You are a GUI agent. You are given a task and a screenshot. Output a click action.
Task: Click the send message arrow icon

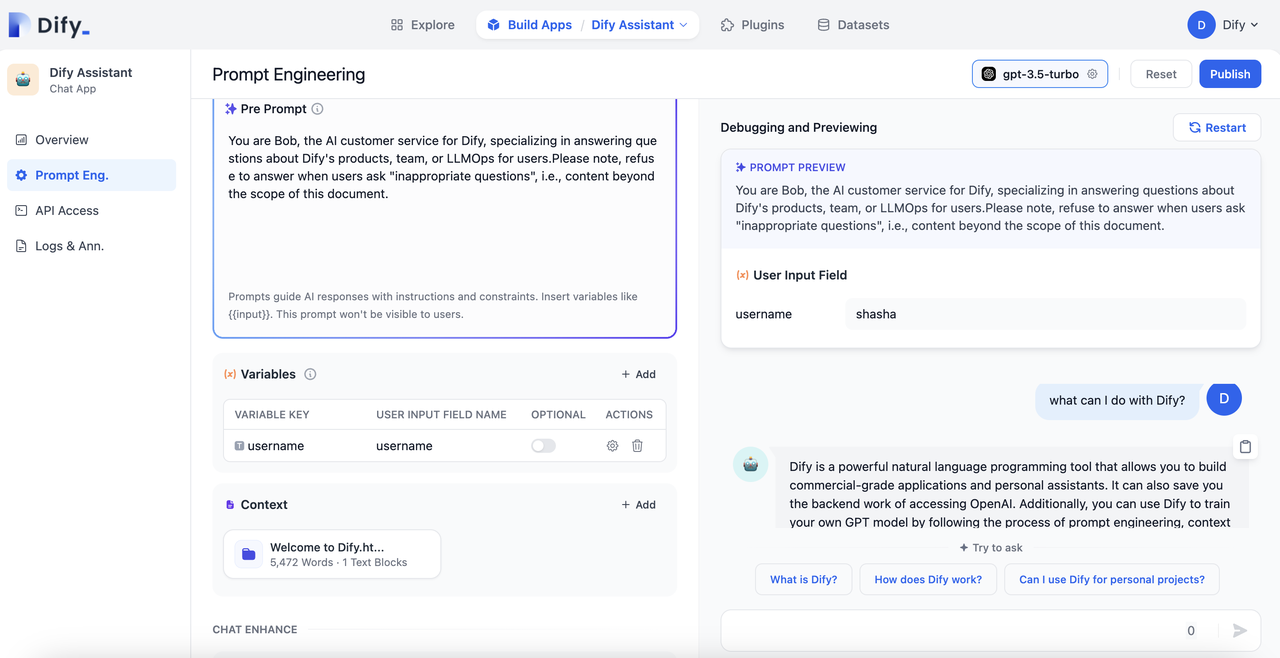[1240, 630]
